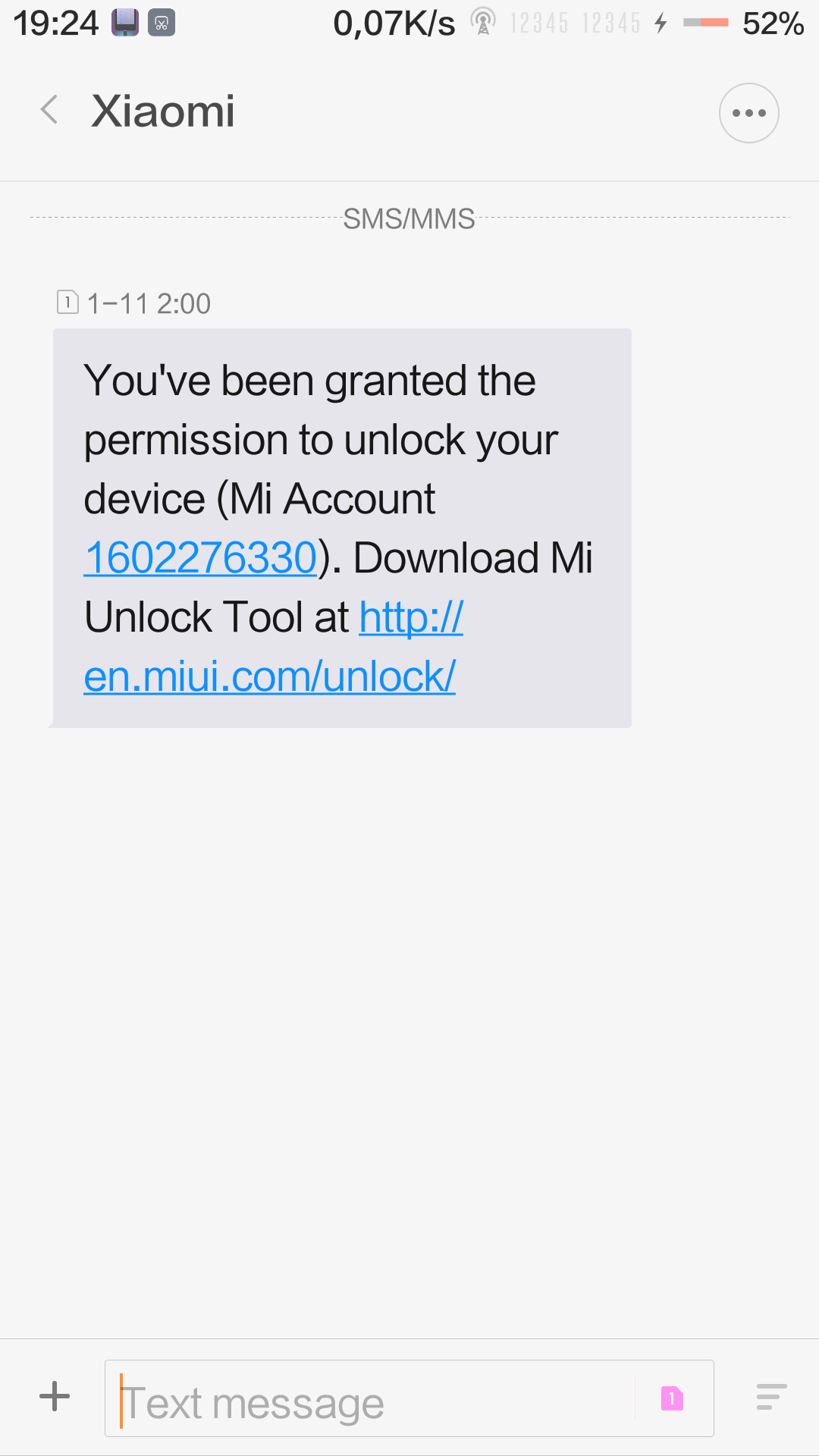819x1456 pixels.
Task: Tap the SD card notification icon
Action: [125, 24]
